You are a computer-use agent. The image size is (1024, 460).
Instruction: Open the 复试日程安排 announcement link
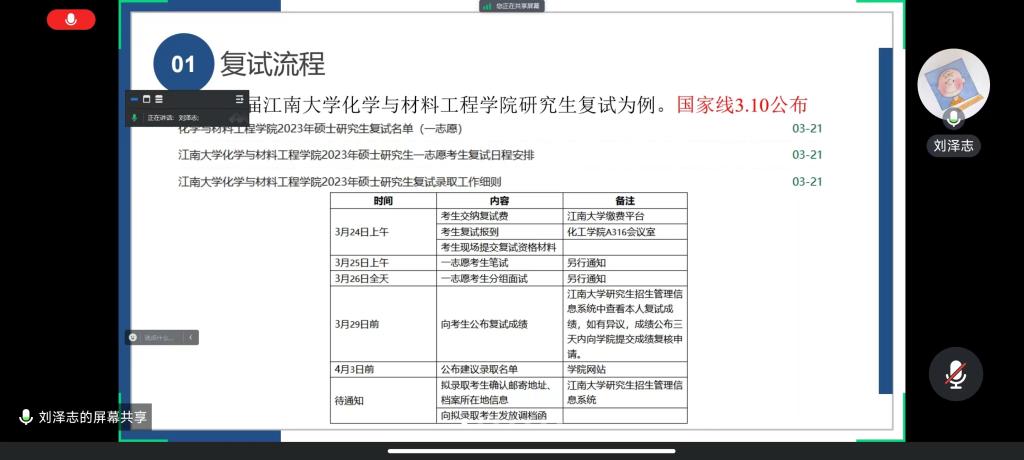(x=356, y=155)
